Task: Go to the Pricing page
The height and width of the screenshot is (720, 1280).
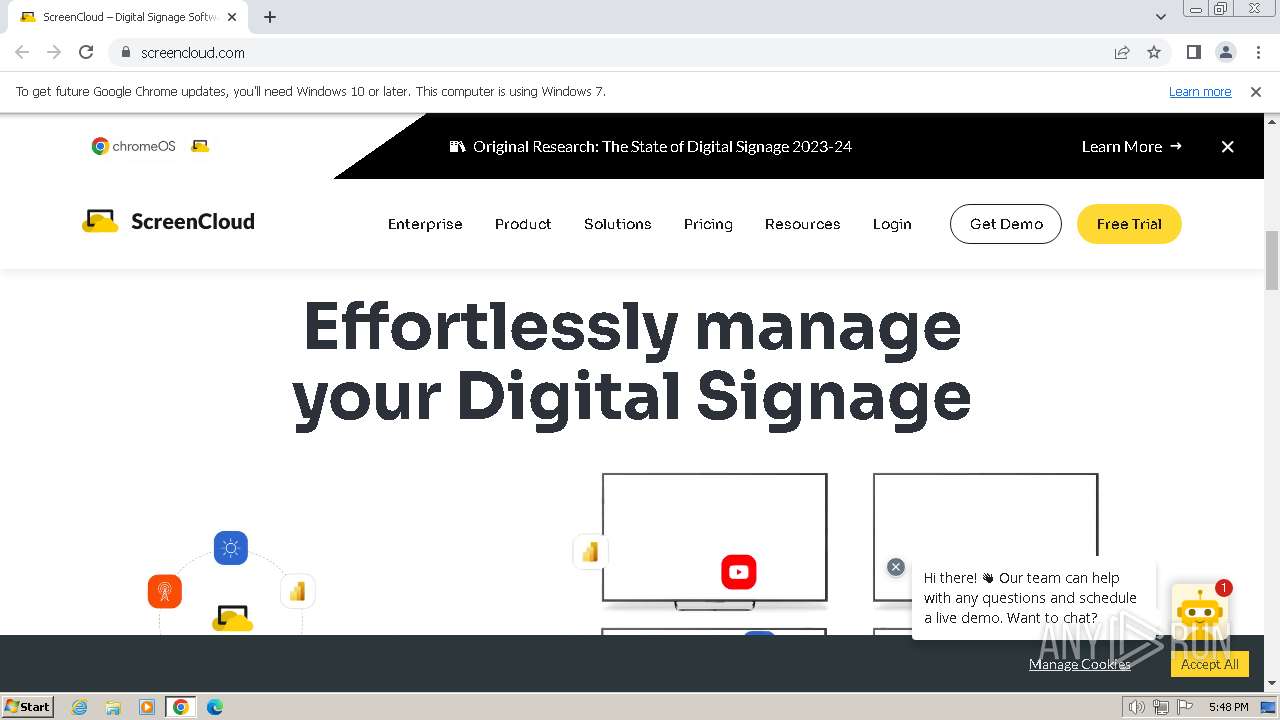Action: [708, 224]
